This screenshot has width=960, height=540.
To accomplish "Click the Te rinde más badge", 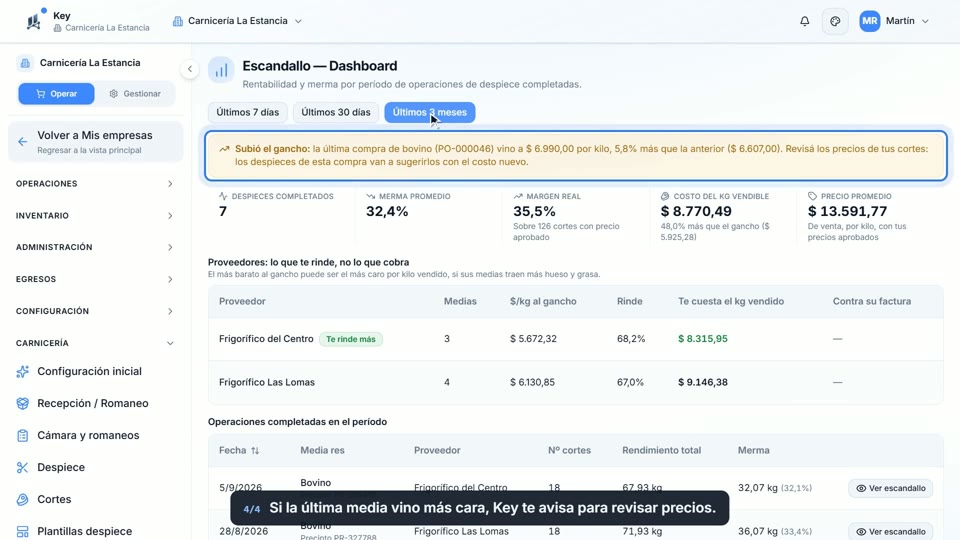I will [x=351, y=339].
